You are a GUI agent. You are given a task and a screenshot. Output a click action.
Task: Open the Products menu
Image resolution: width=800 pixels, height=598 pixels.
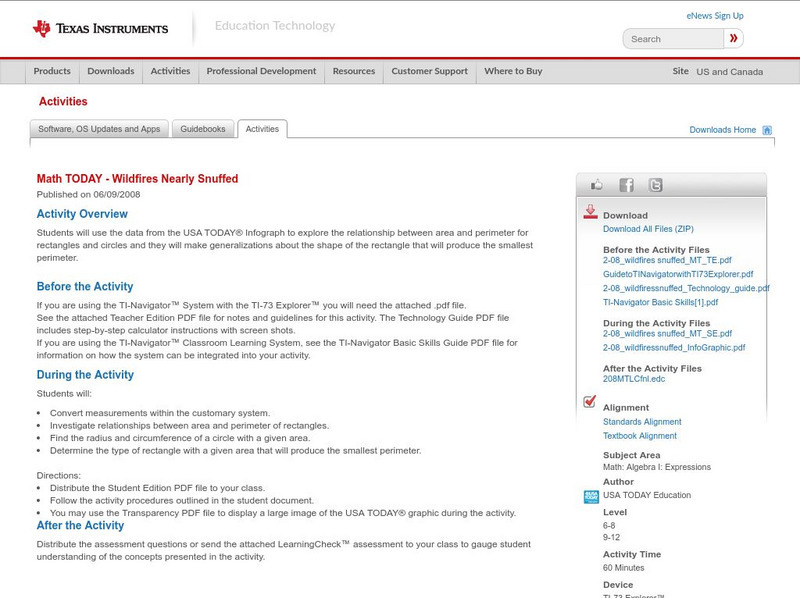click(52, 71)
